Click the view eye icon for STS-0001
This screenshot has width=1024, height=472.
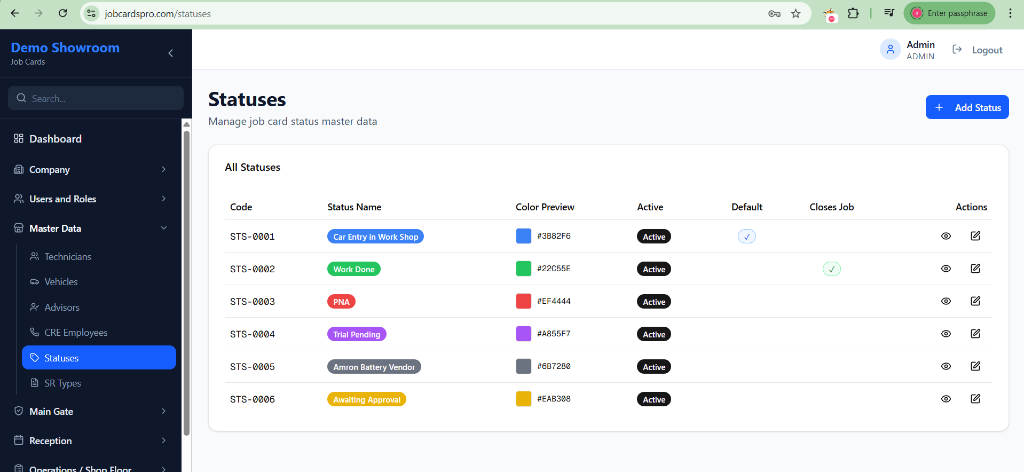[x=946, y=236]
